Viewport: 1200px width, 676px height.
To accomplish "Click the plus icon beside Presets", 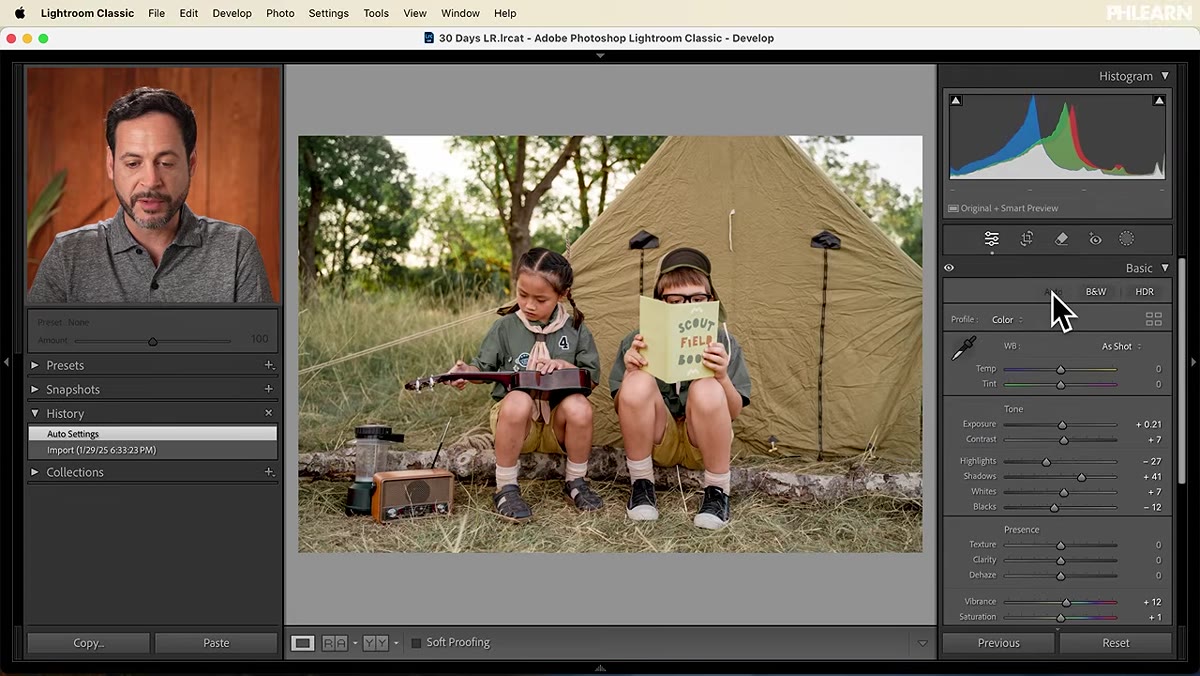I will pyautogui.click(x=269, y=365).
